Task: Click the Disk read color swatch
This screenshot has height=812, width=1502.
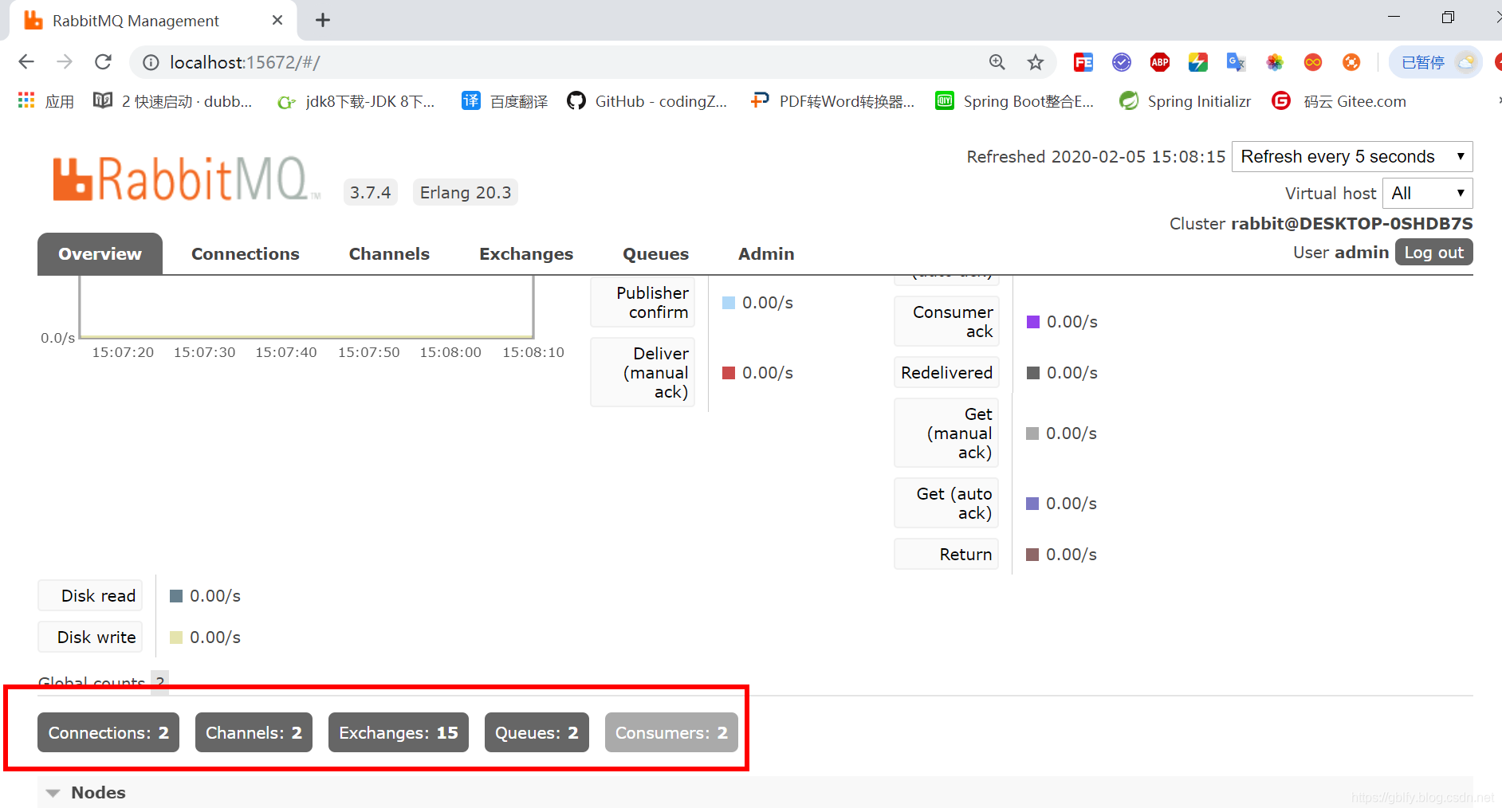Action: pyautogui.click(x=176, y=596)
